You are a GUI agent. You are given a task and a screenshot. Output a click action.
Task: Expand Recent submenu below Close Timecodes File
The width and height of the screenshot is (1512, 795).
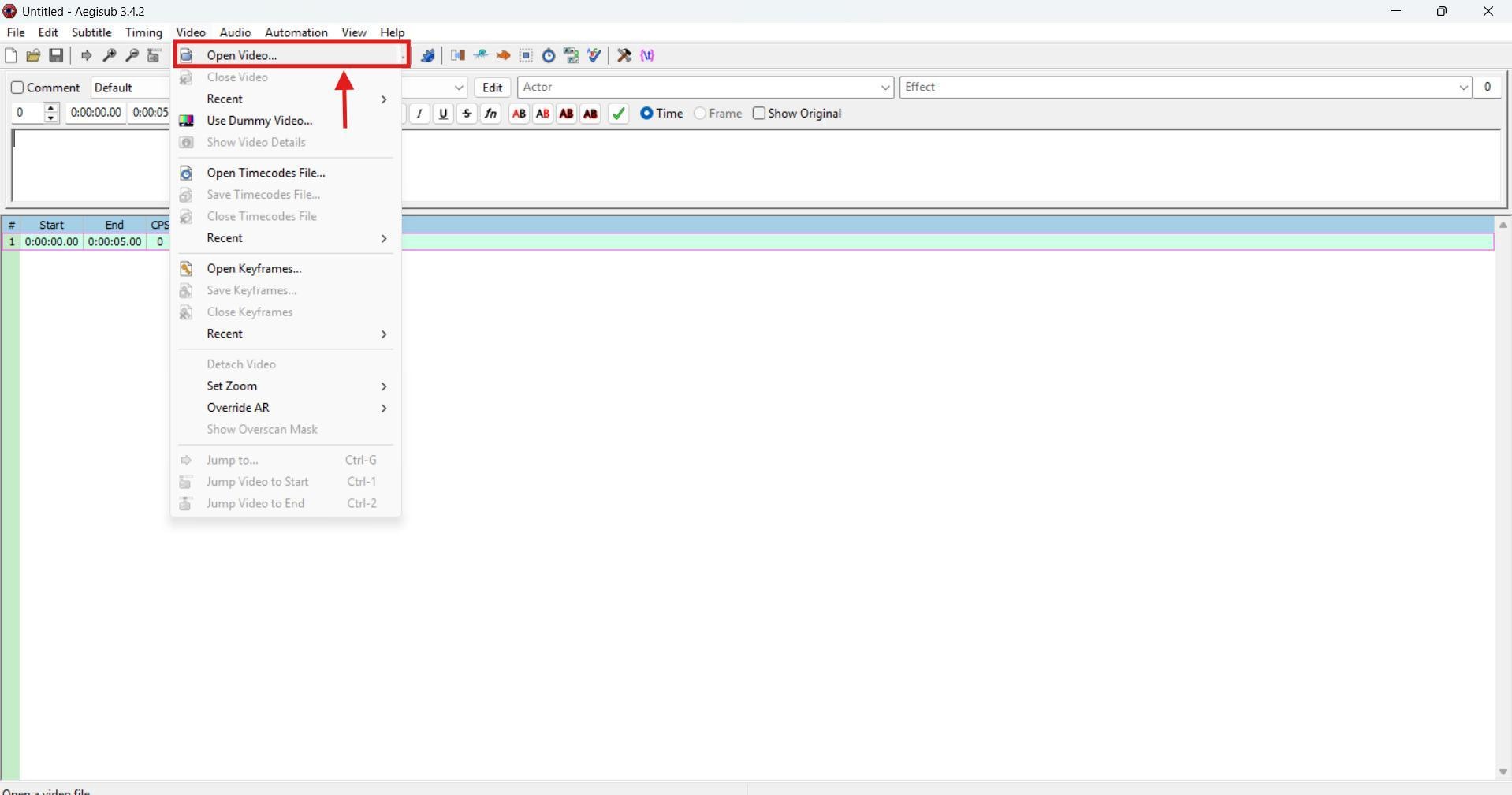286,238
